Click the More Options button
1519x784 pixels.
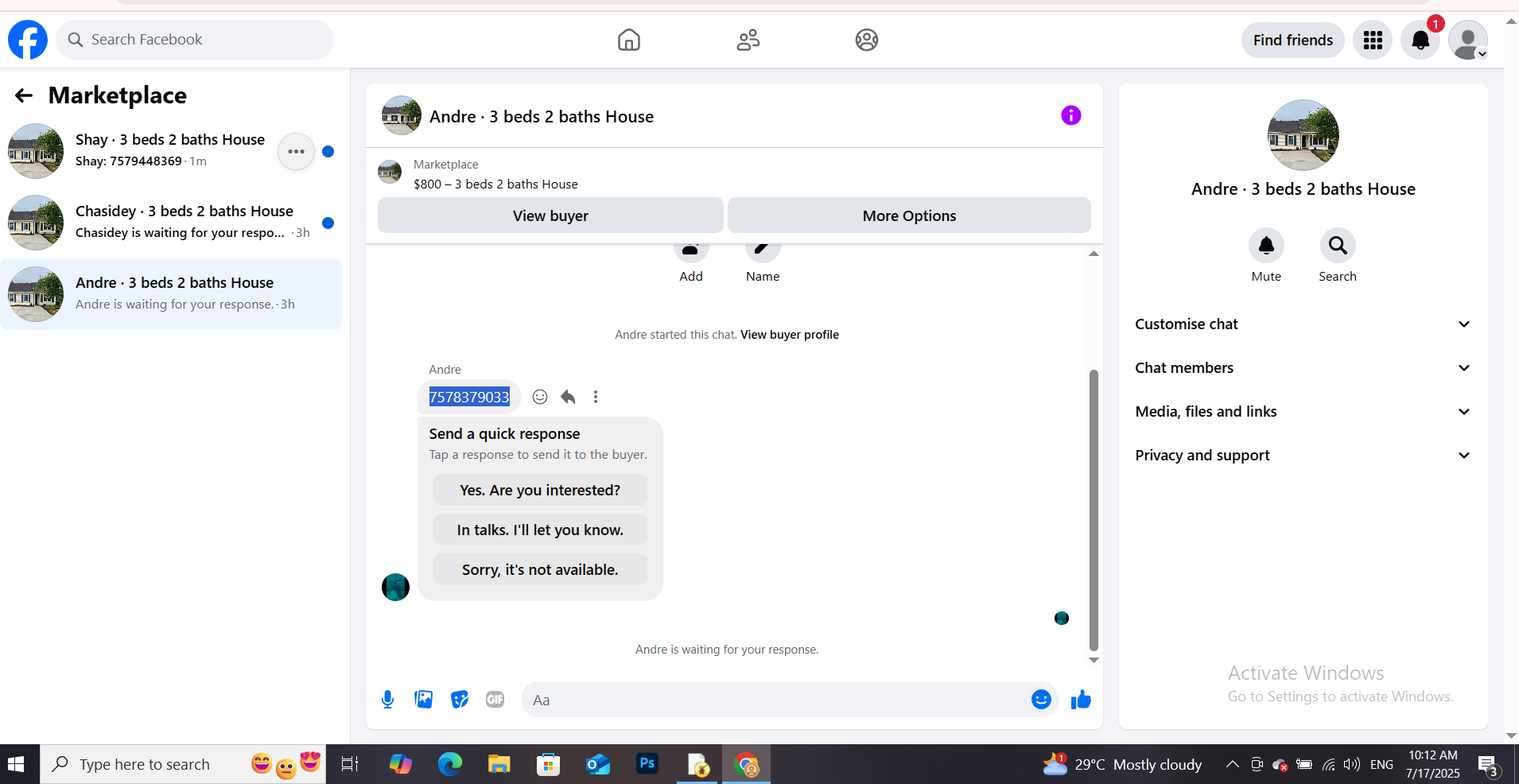click(909, 215)
